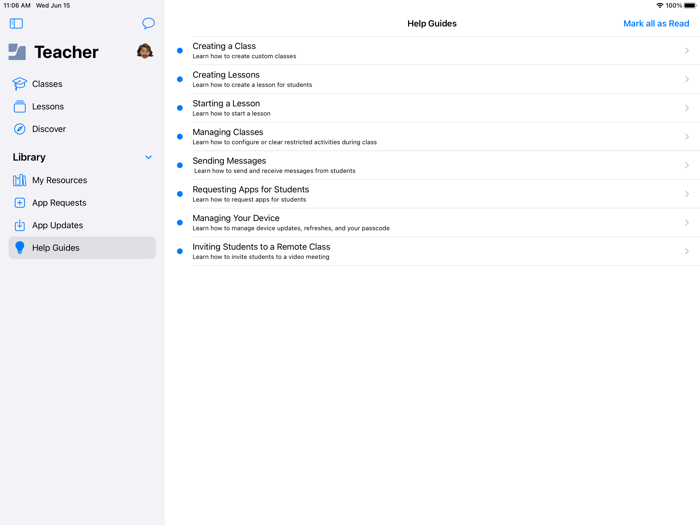Open My Resources in Library
Viewport: 700px width, 525px height.
[82, 180]
